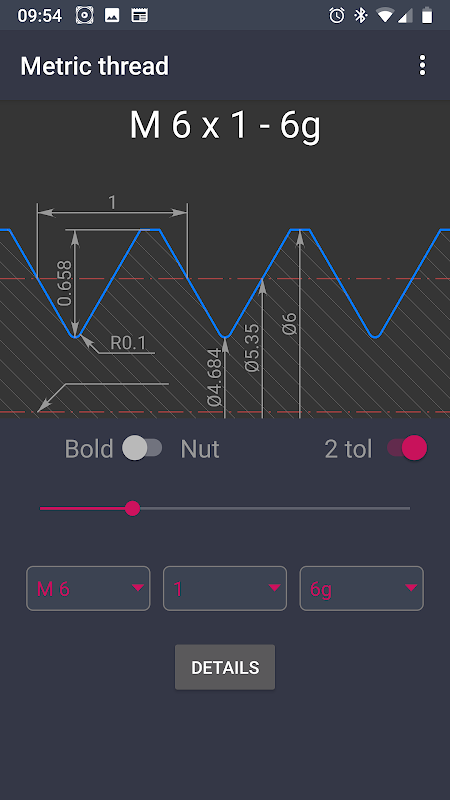This screenshot has height=800, width=450.
Task: Click the thread size slider handle
Action: tap(133, 508)
